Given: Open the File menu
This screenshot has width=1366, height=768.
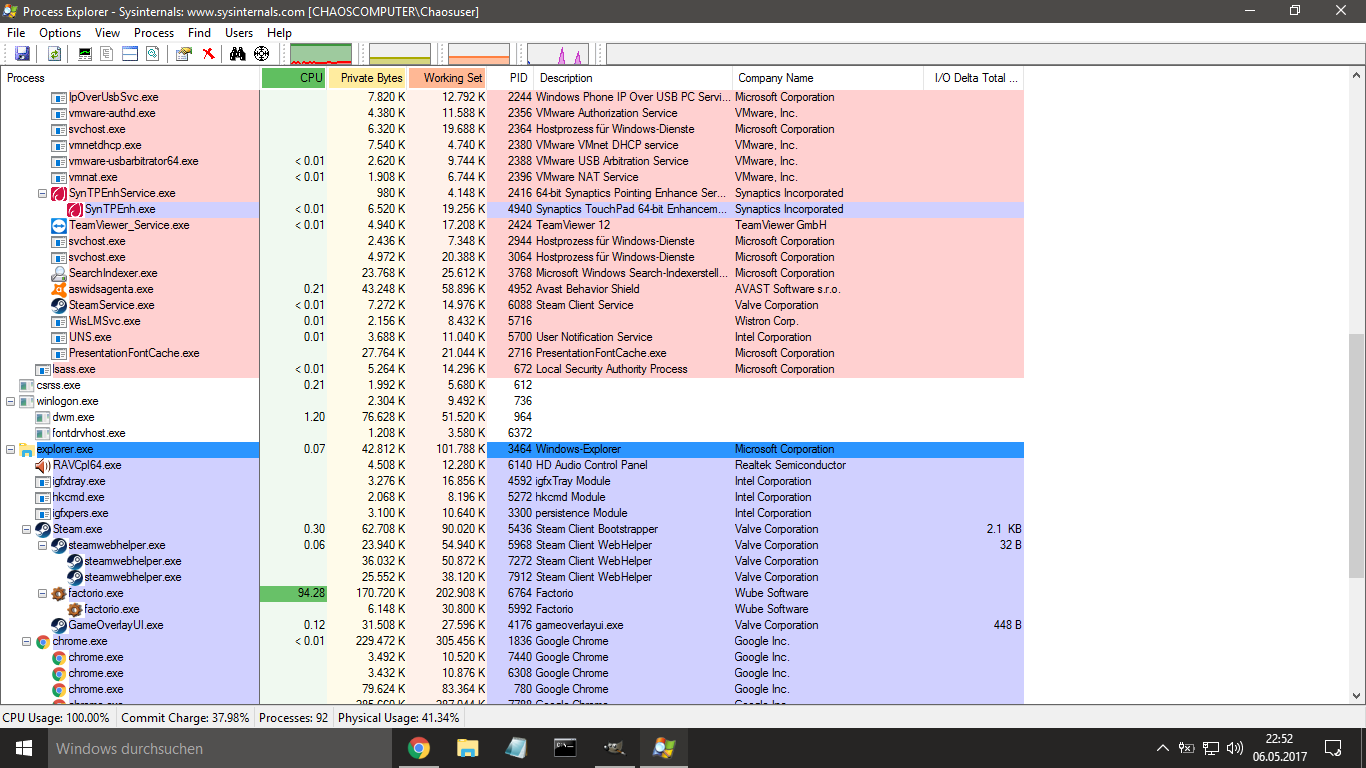Looking at the screenshot, I should (16, 33).
